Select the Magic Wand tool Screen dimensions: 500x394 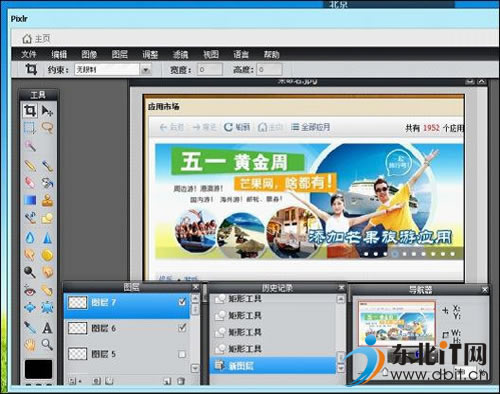pyautogui.click(x=30, y=146)
